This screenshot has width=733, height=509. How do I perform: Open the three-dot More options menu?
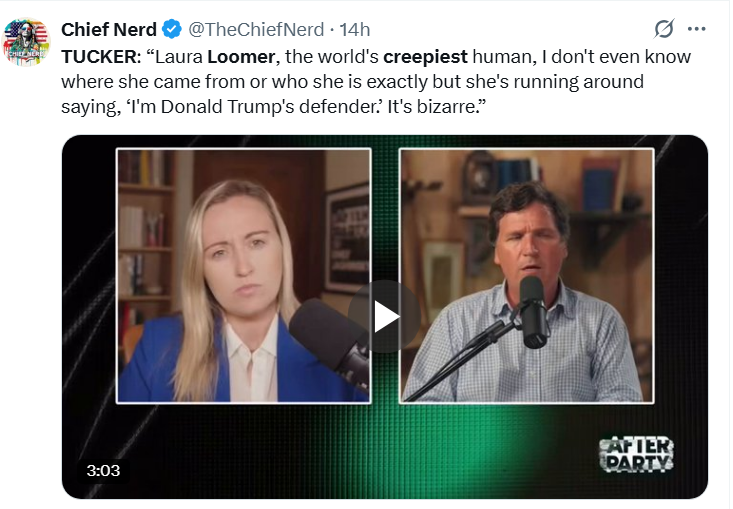pos(697,29)
